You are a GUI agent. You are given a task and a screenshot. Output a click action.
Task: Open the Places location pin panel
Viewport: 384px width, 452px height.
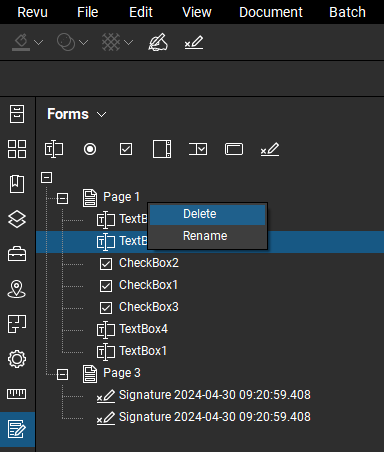pos(17,289)
